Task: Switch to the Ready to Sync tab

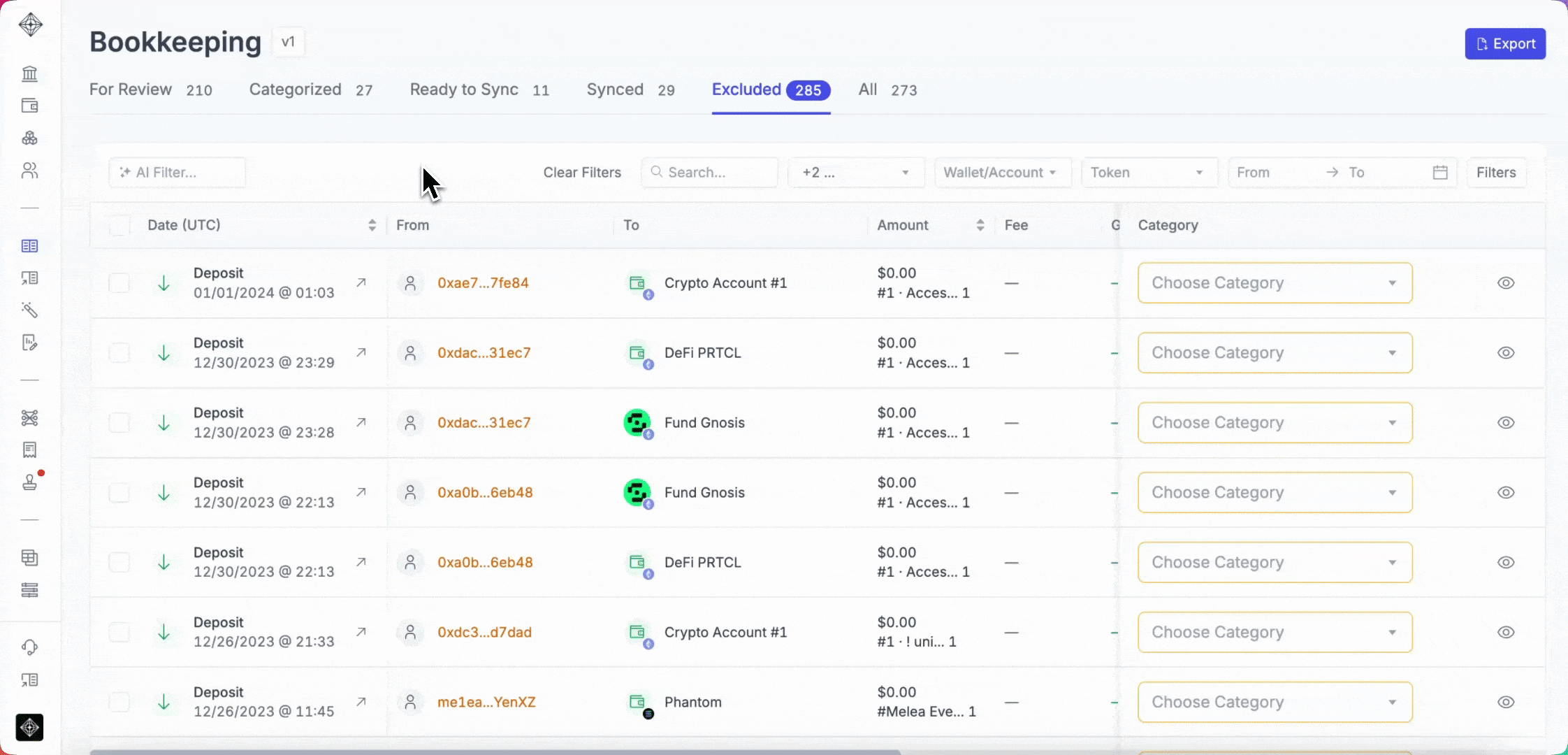Action: click(464, 89)
